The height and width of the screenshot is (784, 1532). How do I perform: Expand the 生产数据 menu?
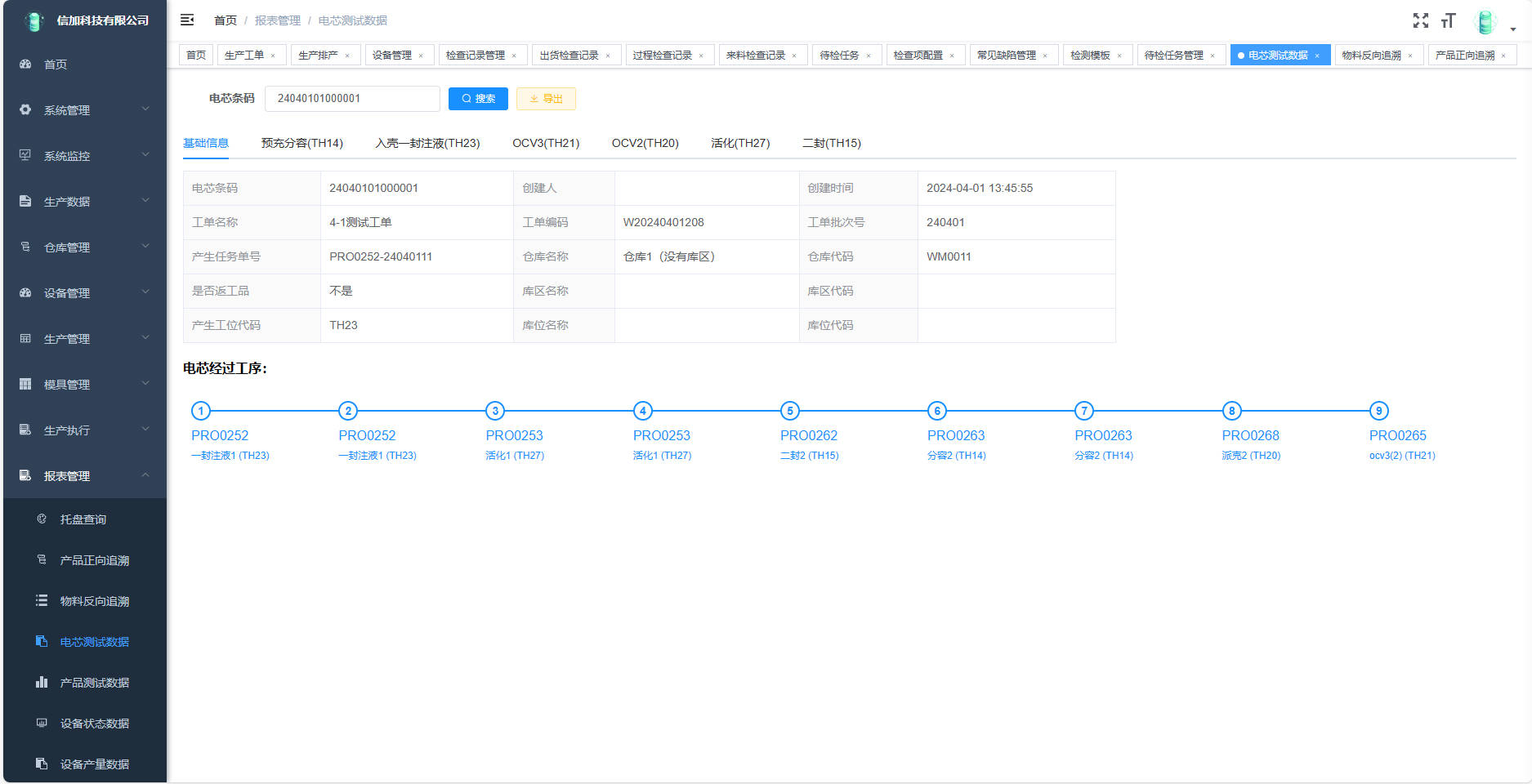(x=84, y=202)
